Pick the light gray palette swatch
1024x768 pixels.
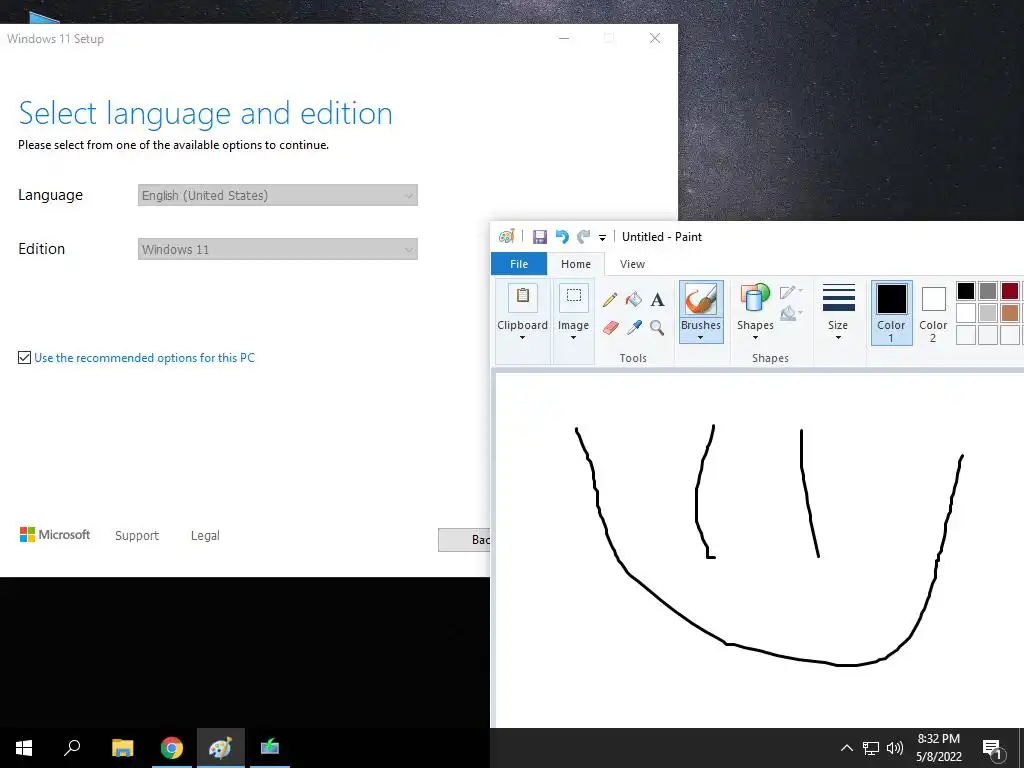pyautogui.click(x=988, y=313)
